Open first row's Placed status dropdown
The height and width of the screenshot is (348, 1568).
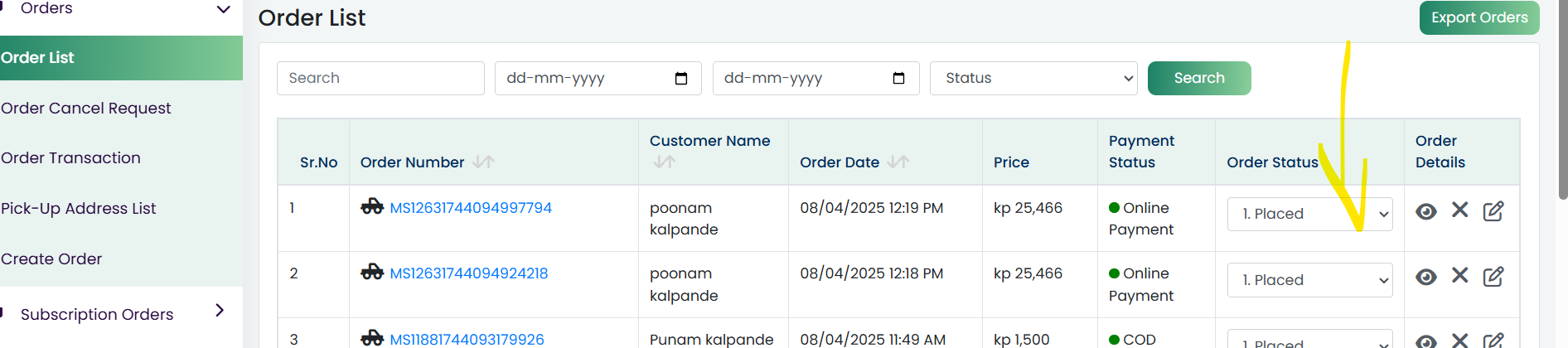click(1309, 214)
